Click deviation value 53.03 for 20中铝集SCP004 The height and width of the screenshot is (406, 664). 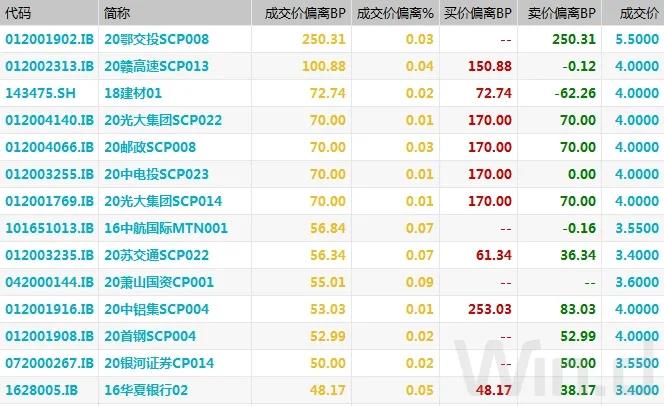[x=327, y=309]
